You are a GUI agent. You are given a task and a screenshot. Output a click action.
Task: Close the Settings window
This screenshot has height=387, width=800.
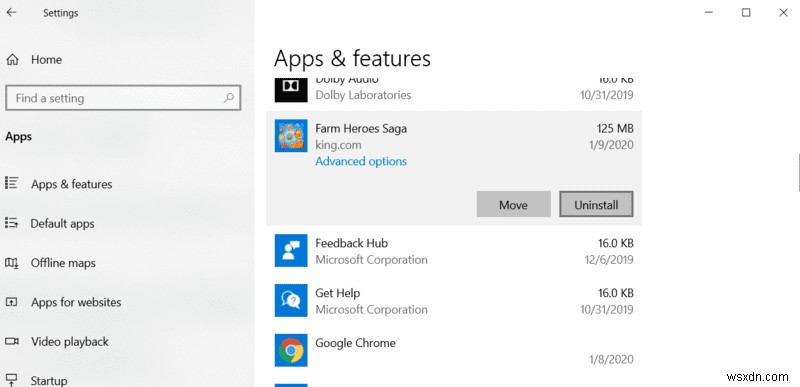(783, 13)
